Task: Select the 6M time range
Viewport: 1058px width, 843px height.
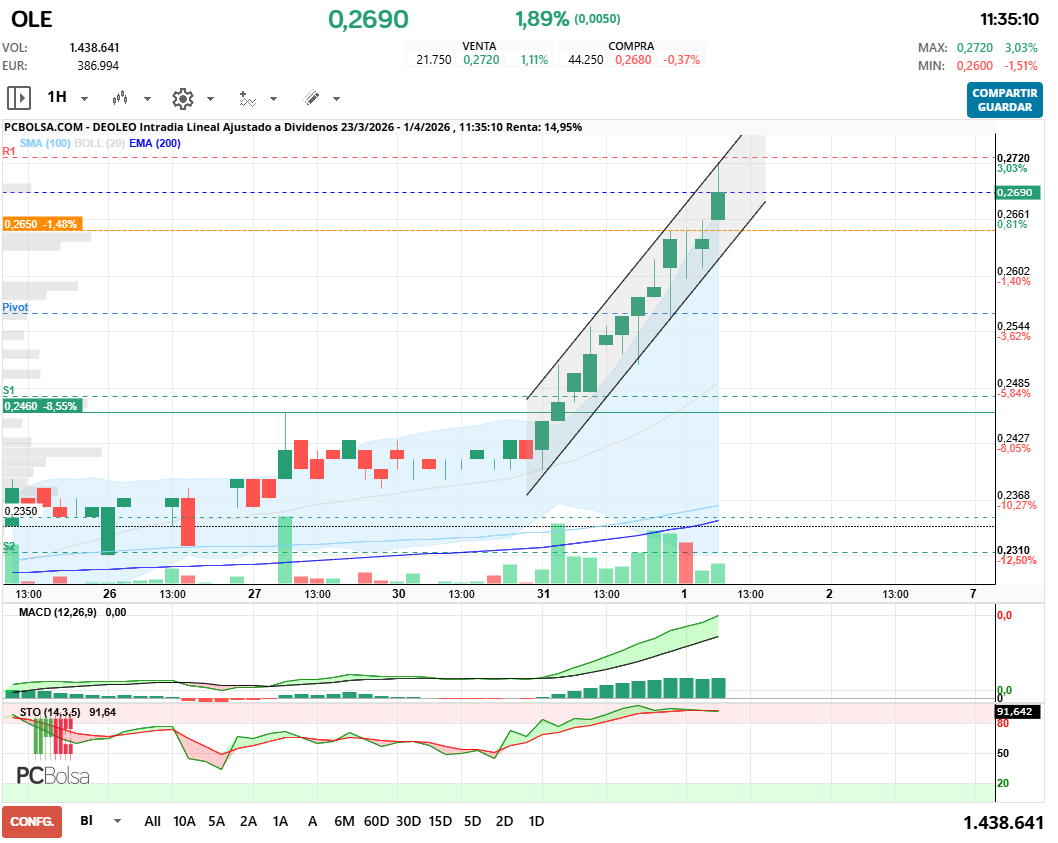Action: pyautogui.click(x=344, y=821)
